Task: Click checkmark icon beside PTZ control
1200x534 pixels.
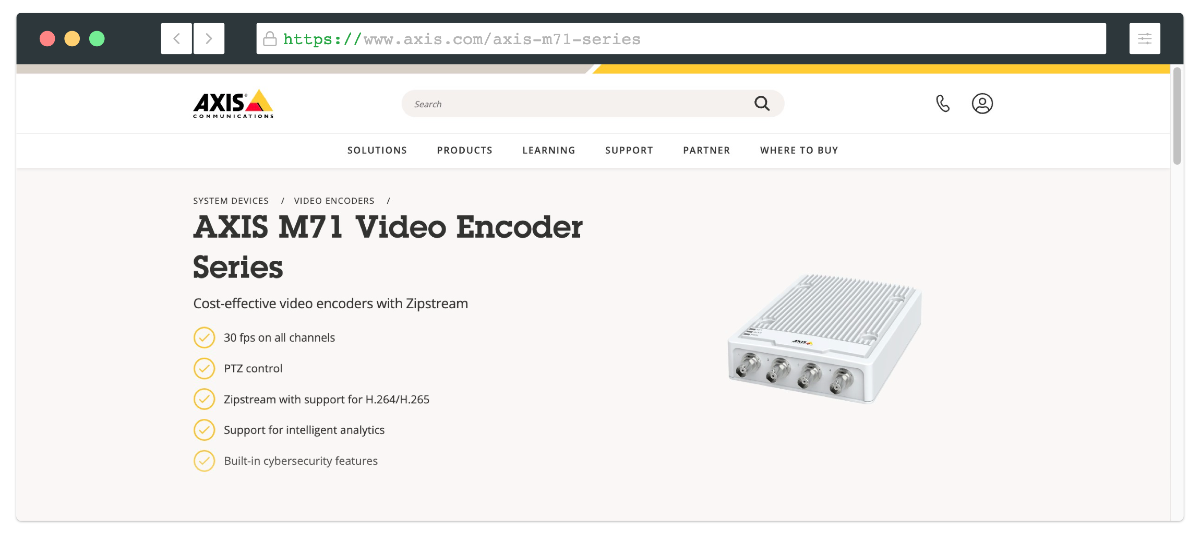Action: (x=204, y=368)
